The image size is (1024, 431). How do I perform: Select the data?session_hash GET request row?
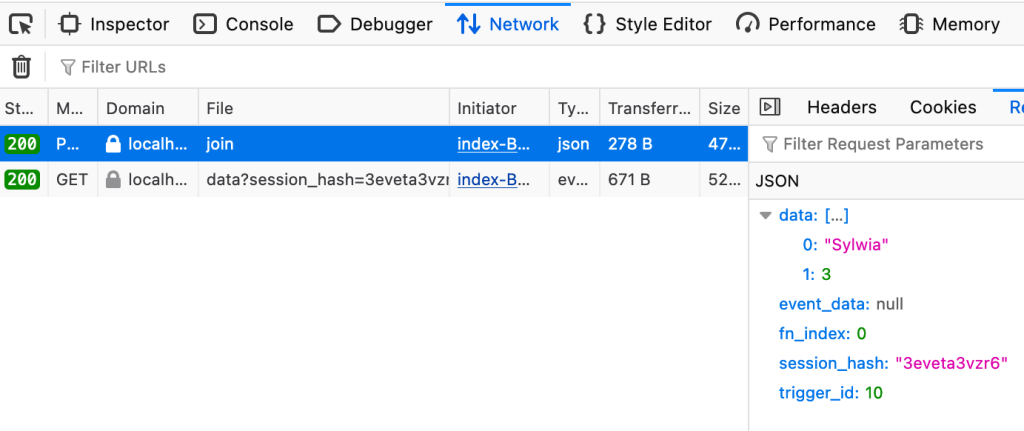pyautogui.click(x=325, y=180)
